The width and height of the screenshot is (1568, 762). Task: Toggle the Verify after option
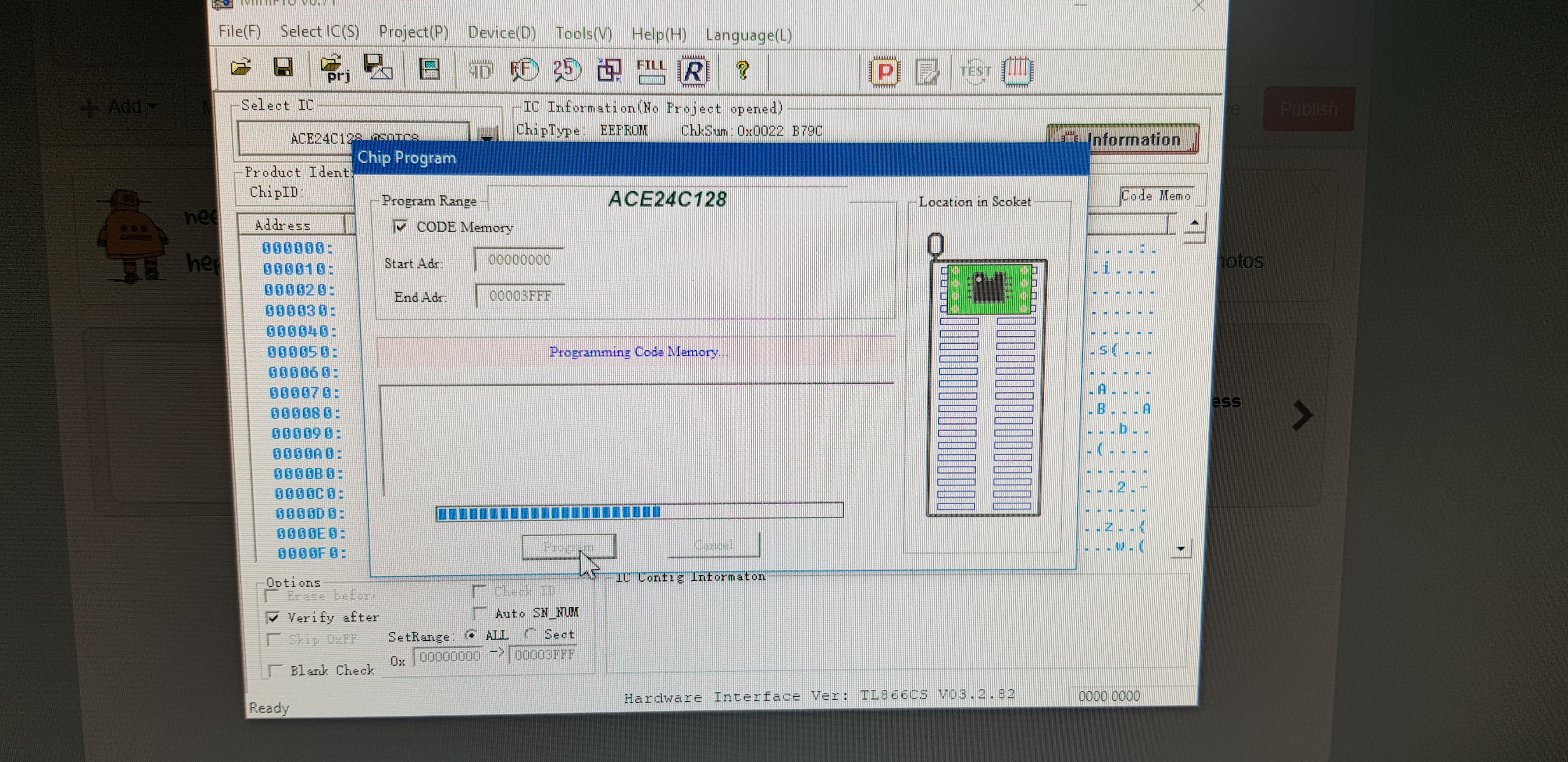tap(273, 617)
